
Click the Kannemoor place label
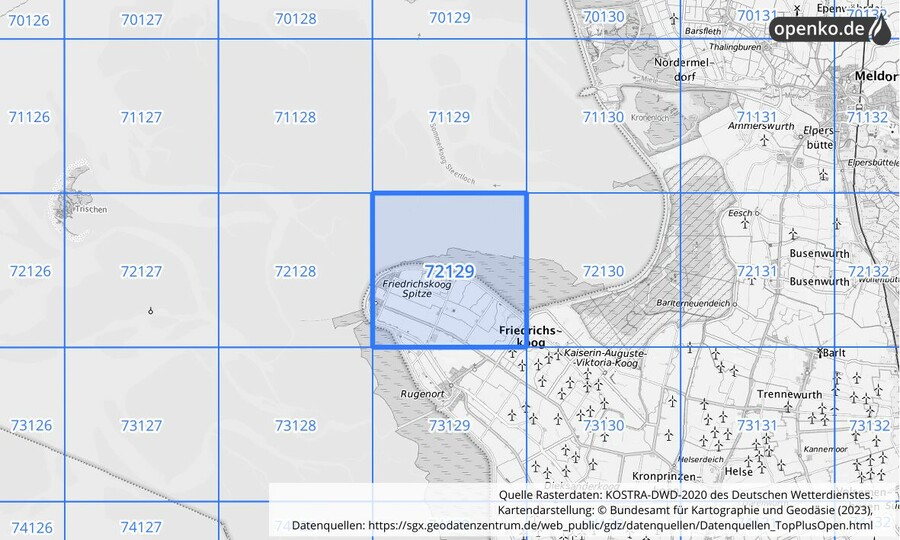click(x=826, y=449)
